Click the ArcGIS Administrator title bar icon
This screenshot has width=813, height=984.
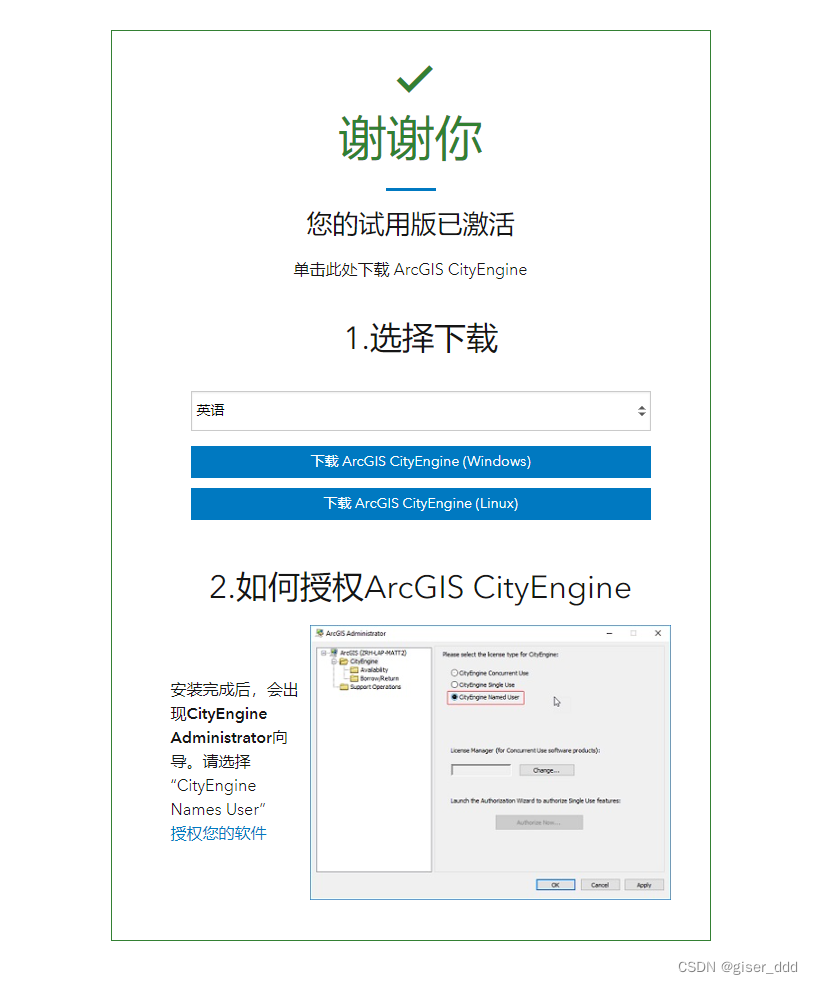(x=319, y=633)
